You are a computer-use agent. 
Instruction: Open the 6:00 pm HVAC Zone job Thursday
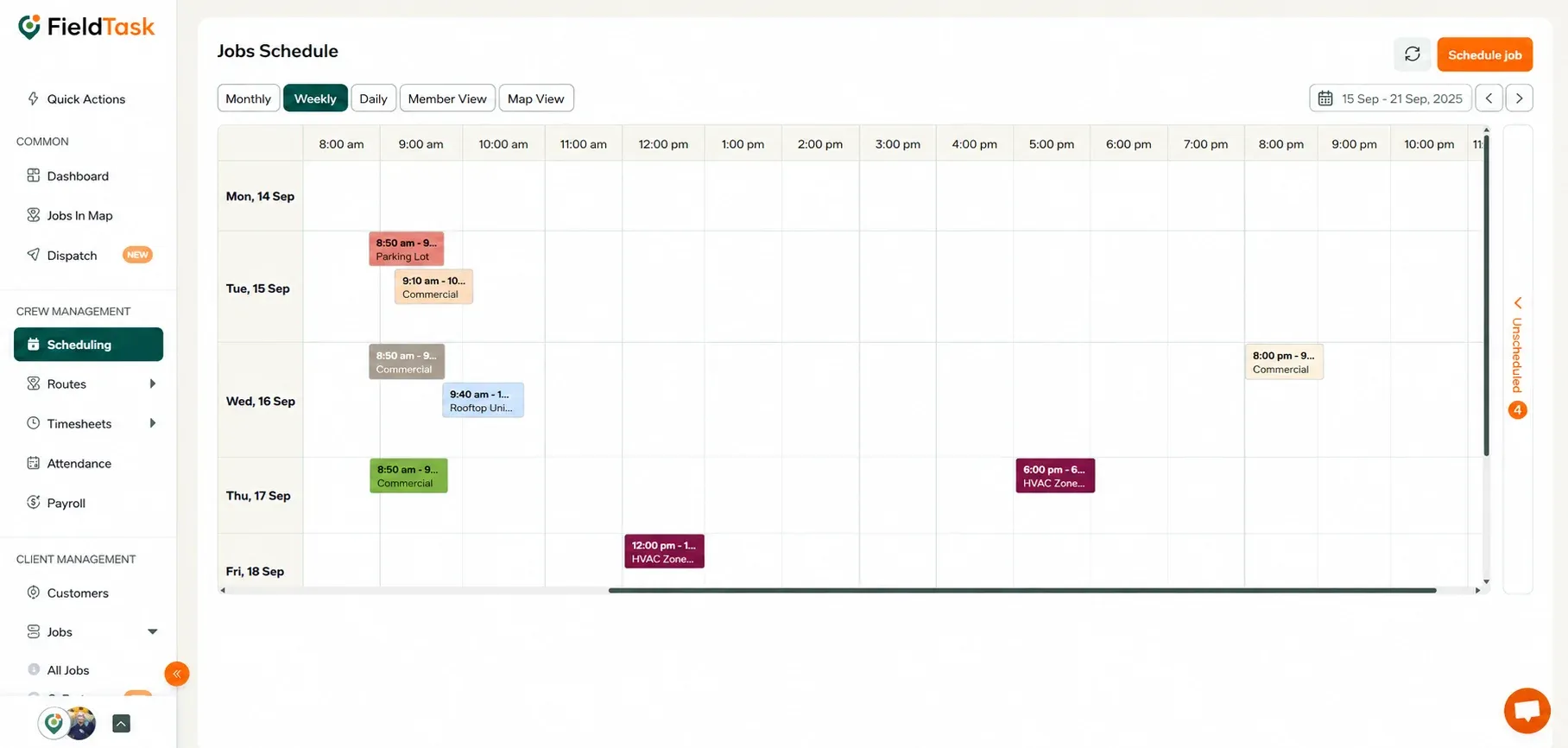pos(1055,476)
